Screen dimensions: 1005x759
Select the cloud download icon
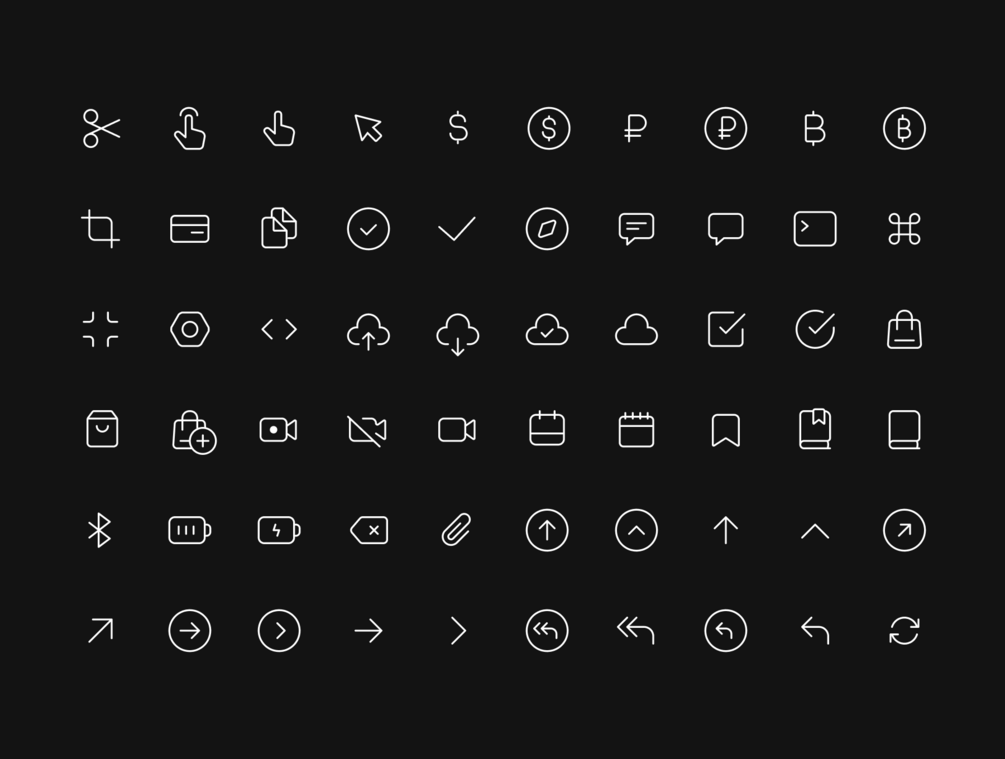[x=458, y=334]
